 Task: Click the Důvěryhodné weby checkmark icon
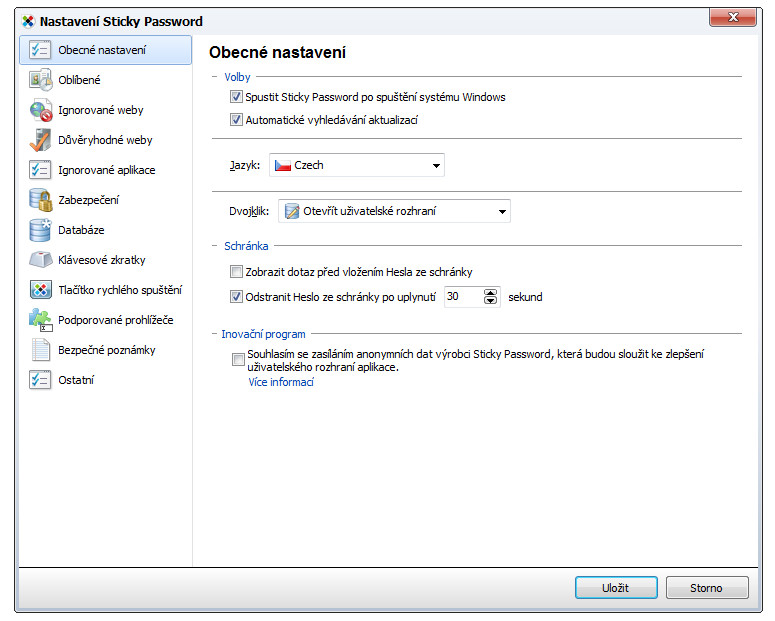pos(41,140)
